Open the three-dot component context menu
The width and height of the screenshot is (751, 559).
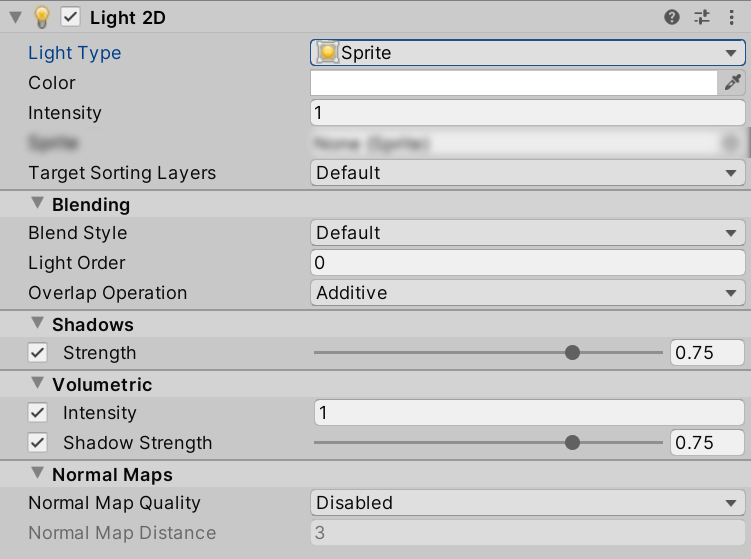tap(733, 17)
